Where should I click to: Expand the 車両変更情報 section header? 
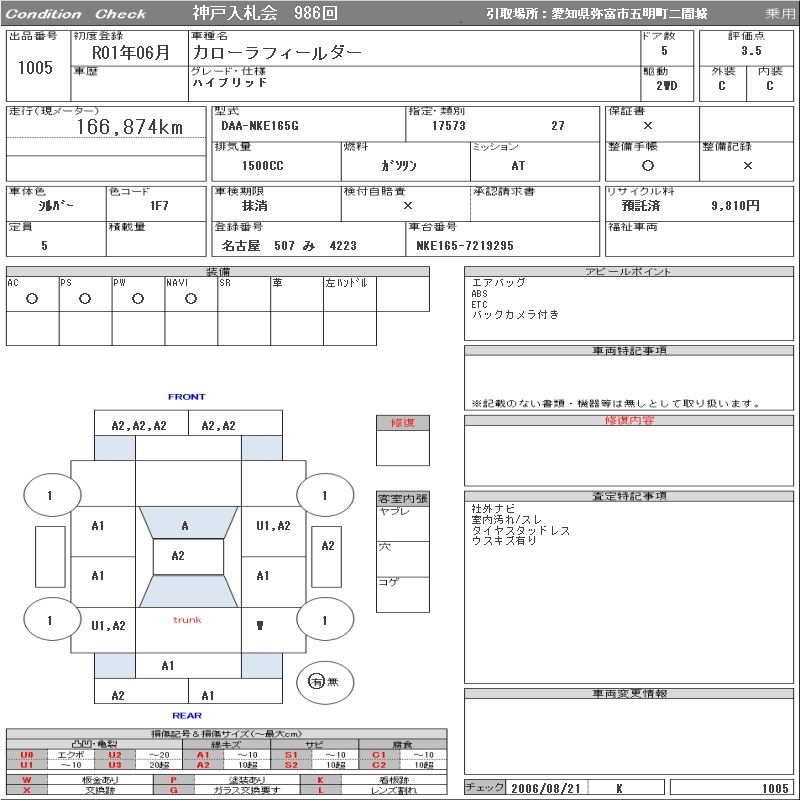629,693
